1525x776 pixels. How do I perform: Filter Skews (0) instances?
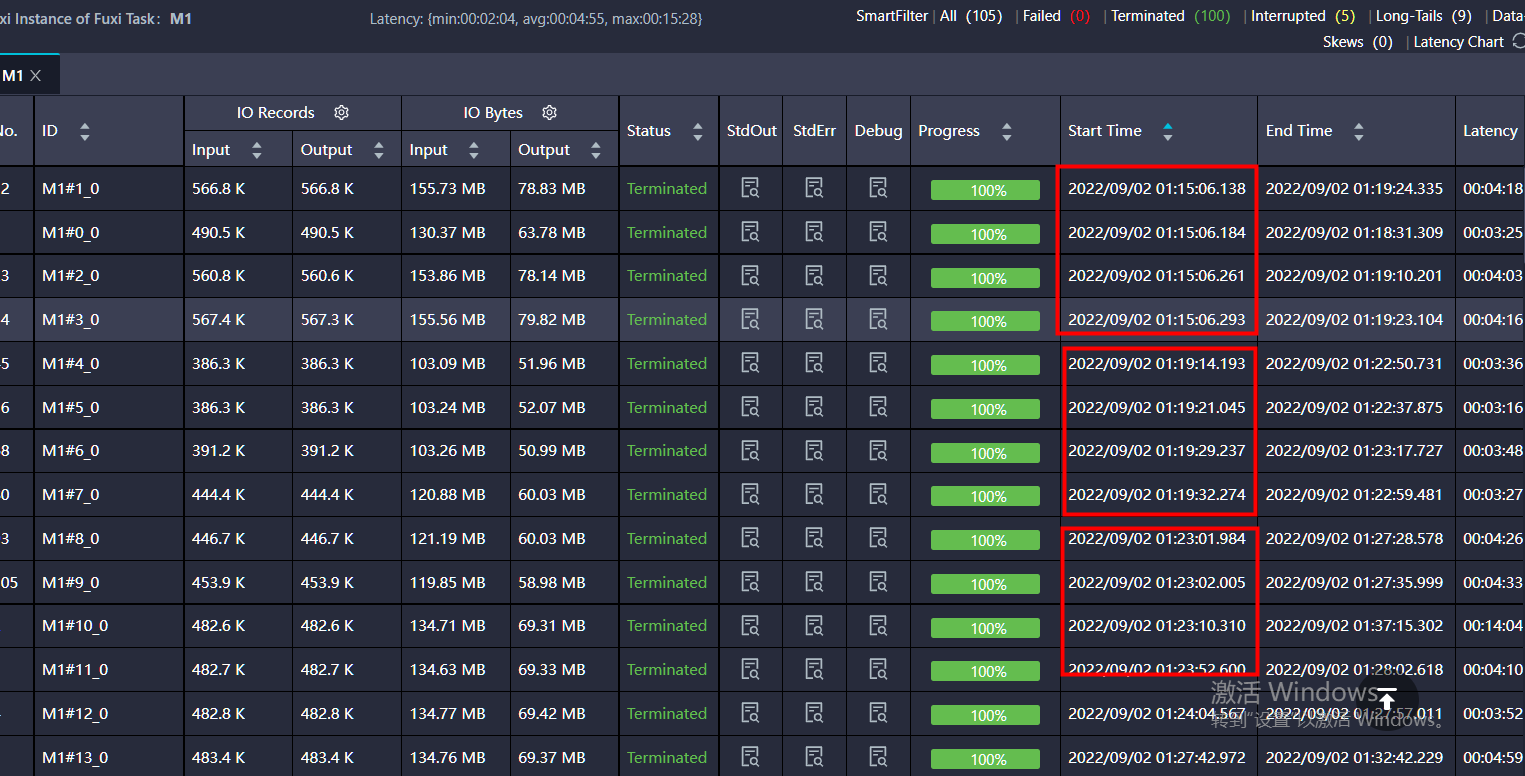(x=1358, y=42)
